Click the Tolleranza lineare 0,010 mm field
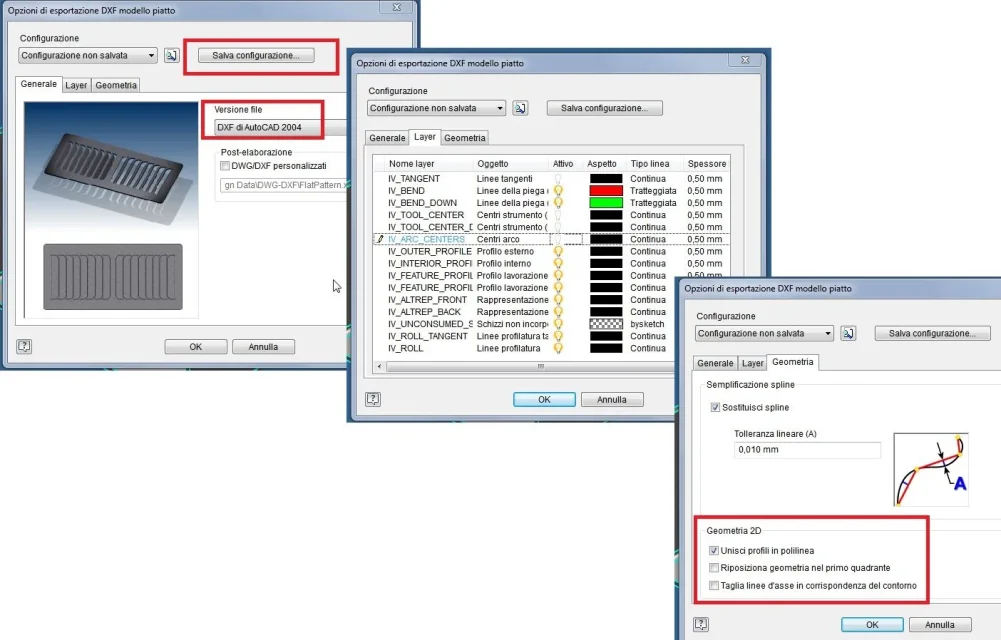 tap(807, 450)
